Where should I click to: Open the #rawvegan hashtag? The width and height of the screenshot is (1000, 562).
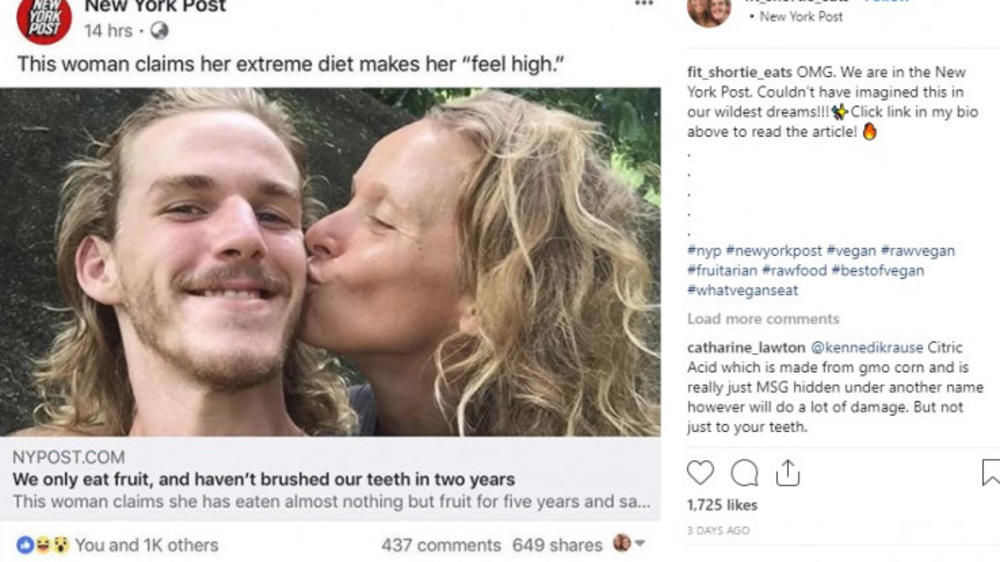(x=921, y=251)
